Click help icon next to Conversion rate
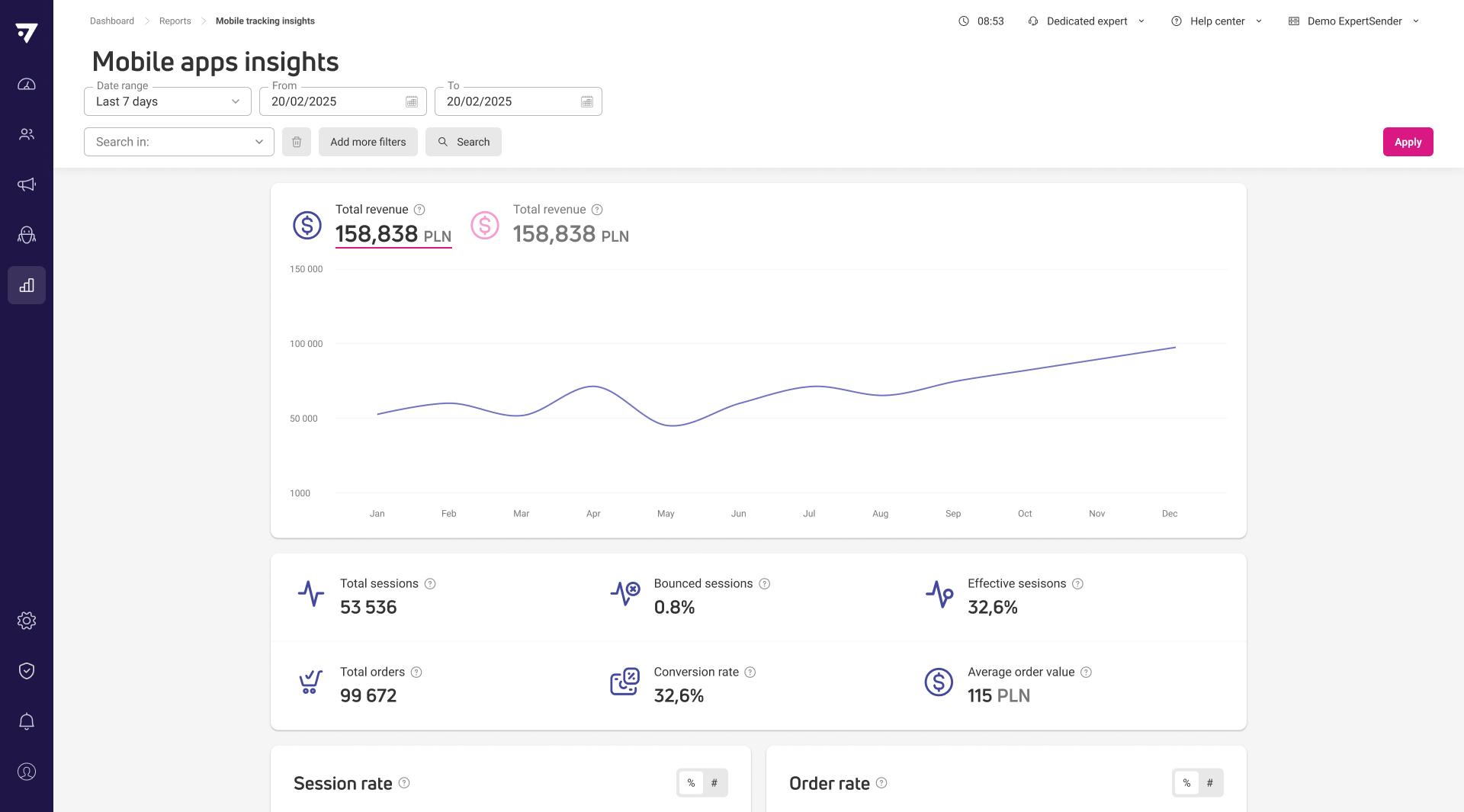 pos(750,672)
